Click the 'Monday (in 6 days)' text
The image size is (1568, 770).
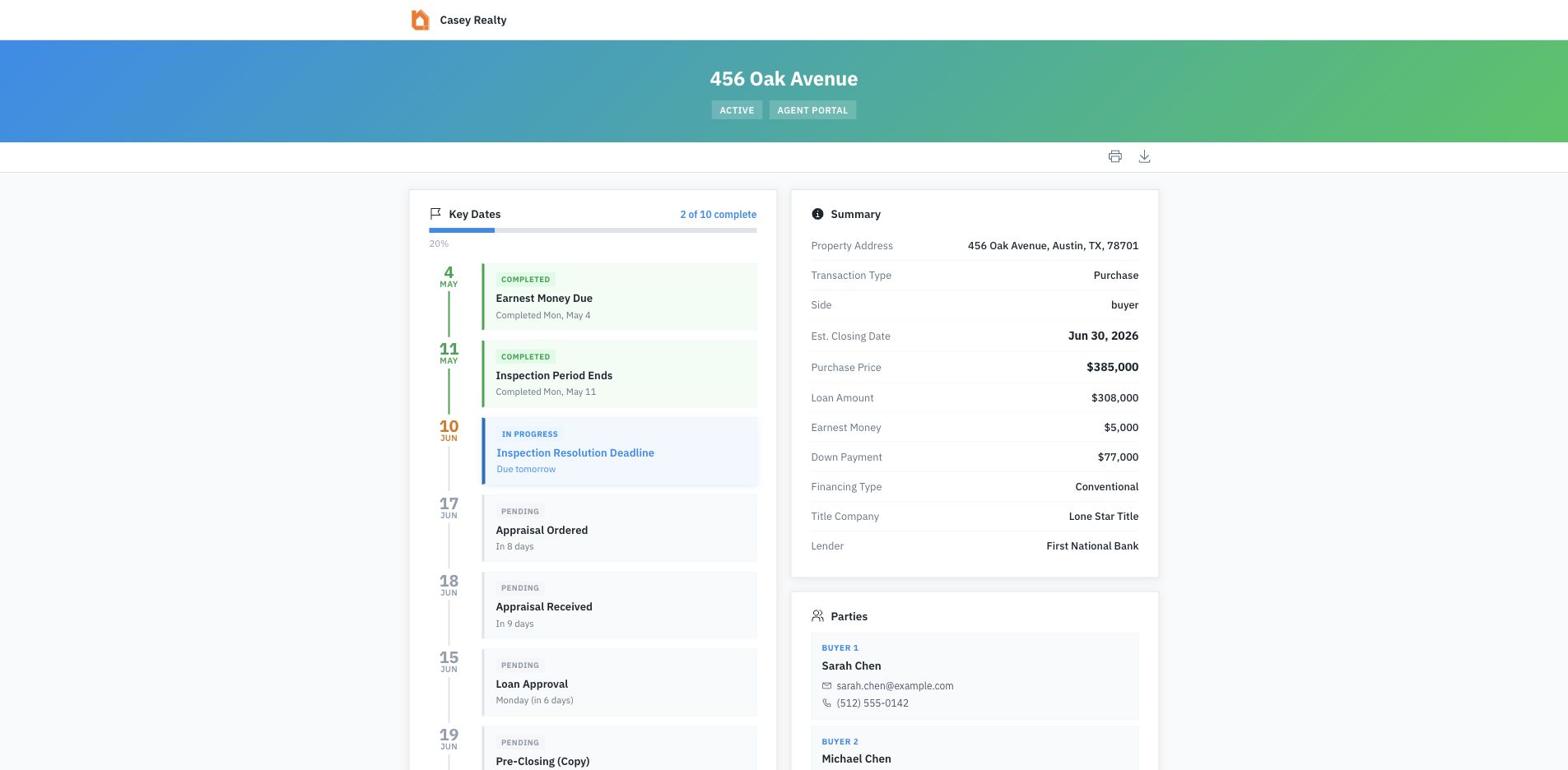(534, 700)
